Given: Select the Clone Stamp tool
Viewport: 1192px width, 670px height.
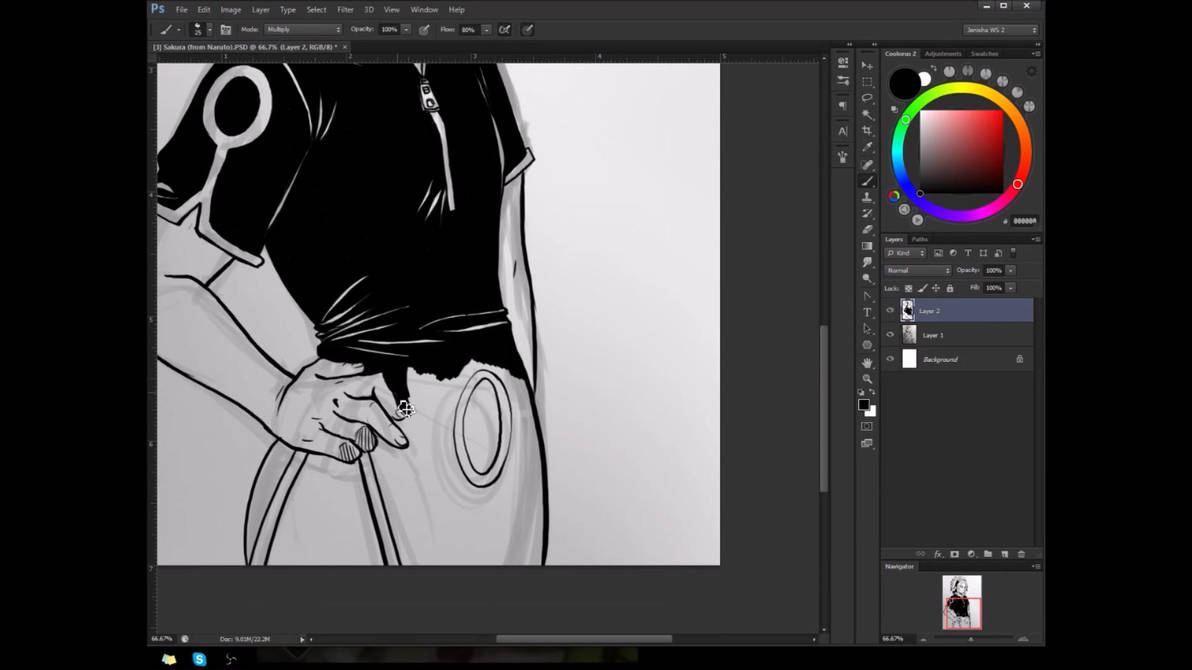Looking at the screenshot, I should point(867,197).
